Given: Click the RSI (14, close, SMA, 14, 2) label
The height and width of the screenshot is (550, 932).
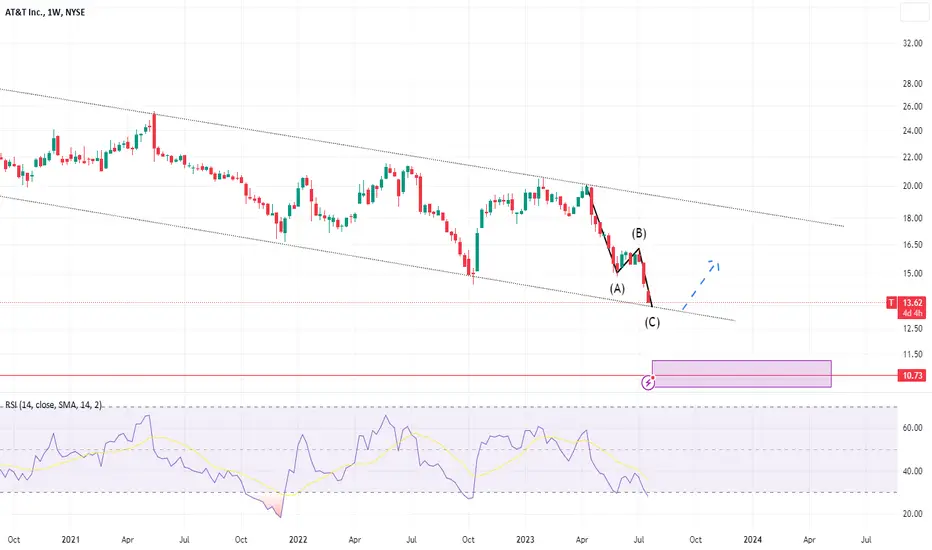Looking at the screenshot, I should pyautogui.click(x=53, y=405).
